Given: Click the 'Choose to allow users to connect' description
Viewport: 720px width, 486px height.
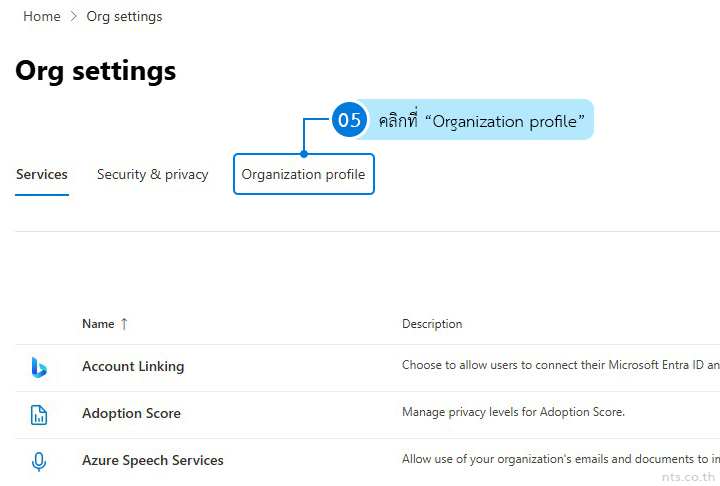Looking at the screenshot, I should coord(561,365).
